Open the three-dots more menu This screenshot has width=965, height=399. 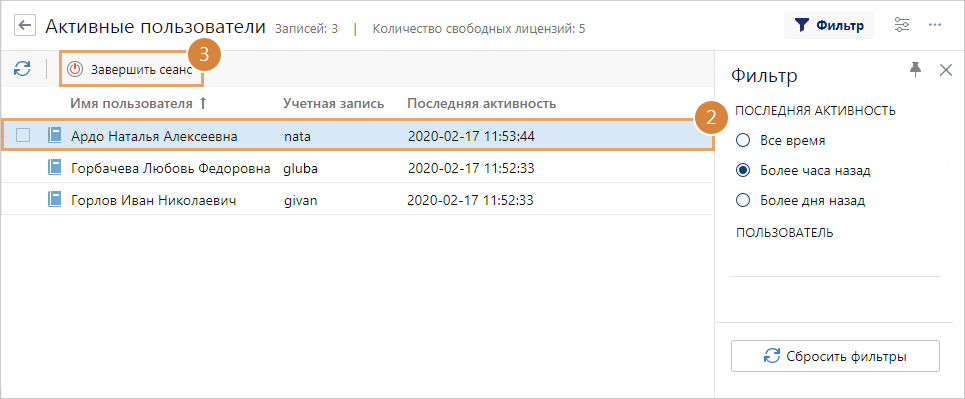[x=935, y=25]
